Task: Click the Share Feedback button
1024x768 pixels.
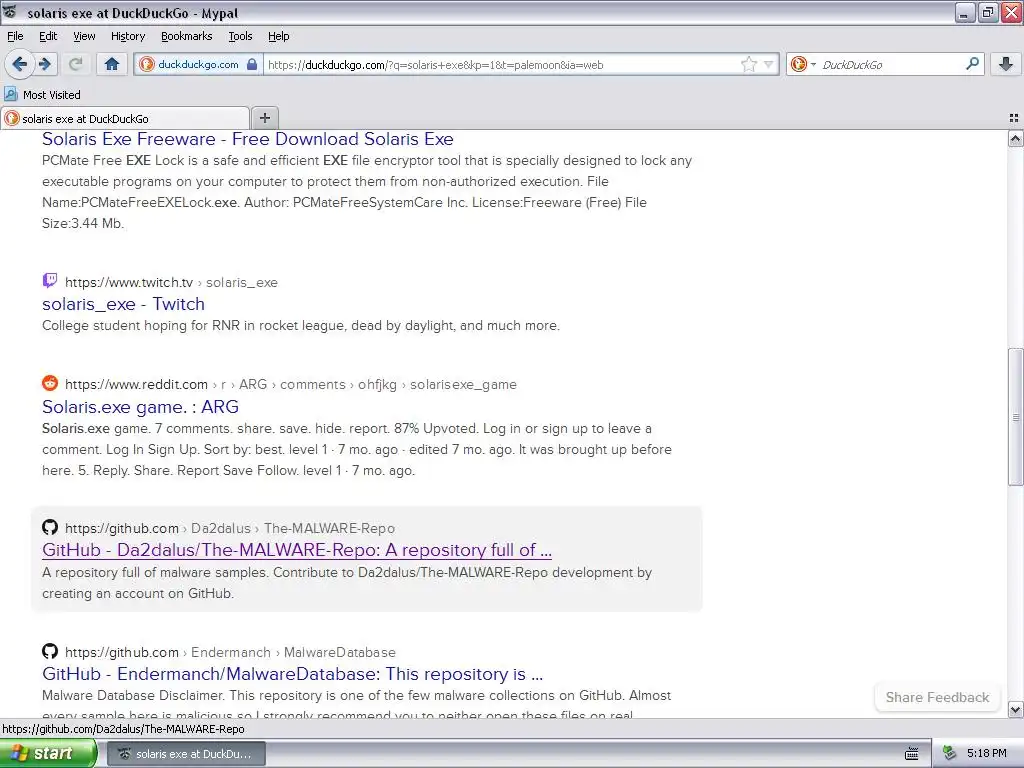Action: 937,697
